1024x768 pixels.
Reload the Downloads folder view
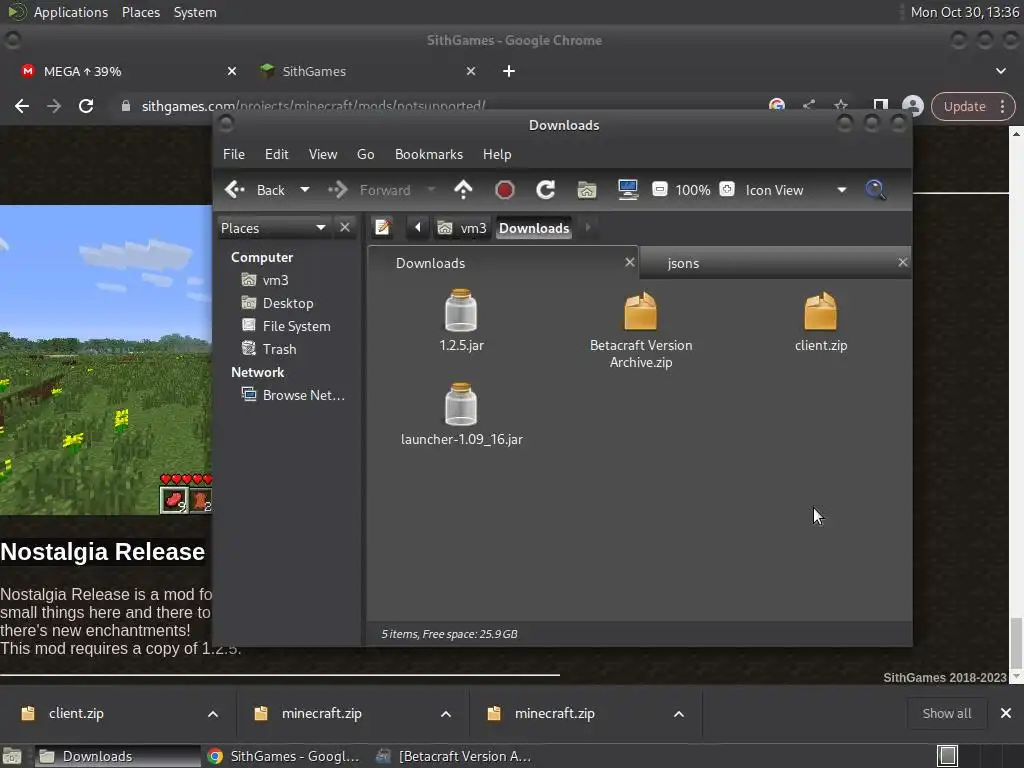tap(545, 190)
